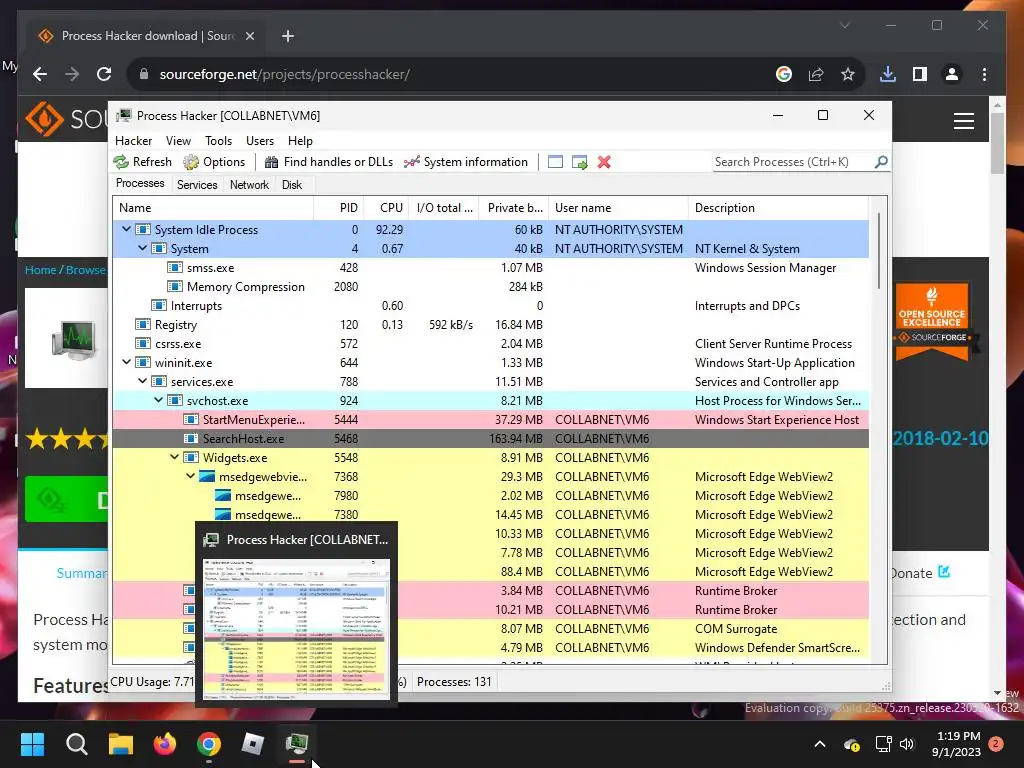
Task: Click the Windows Defender SmartScreen description
Action: [777, 648]
